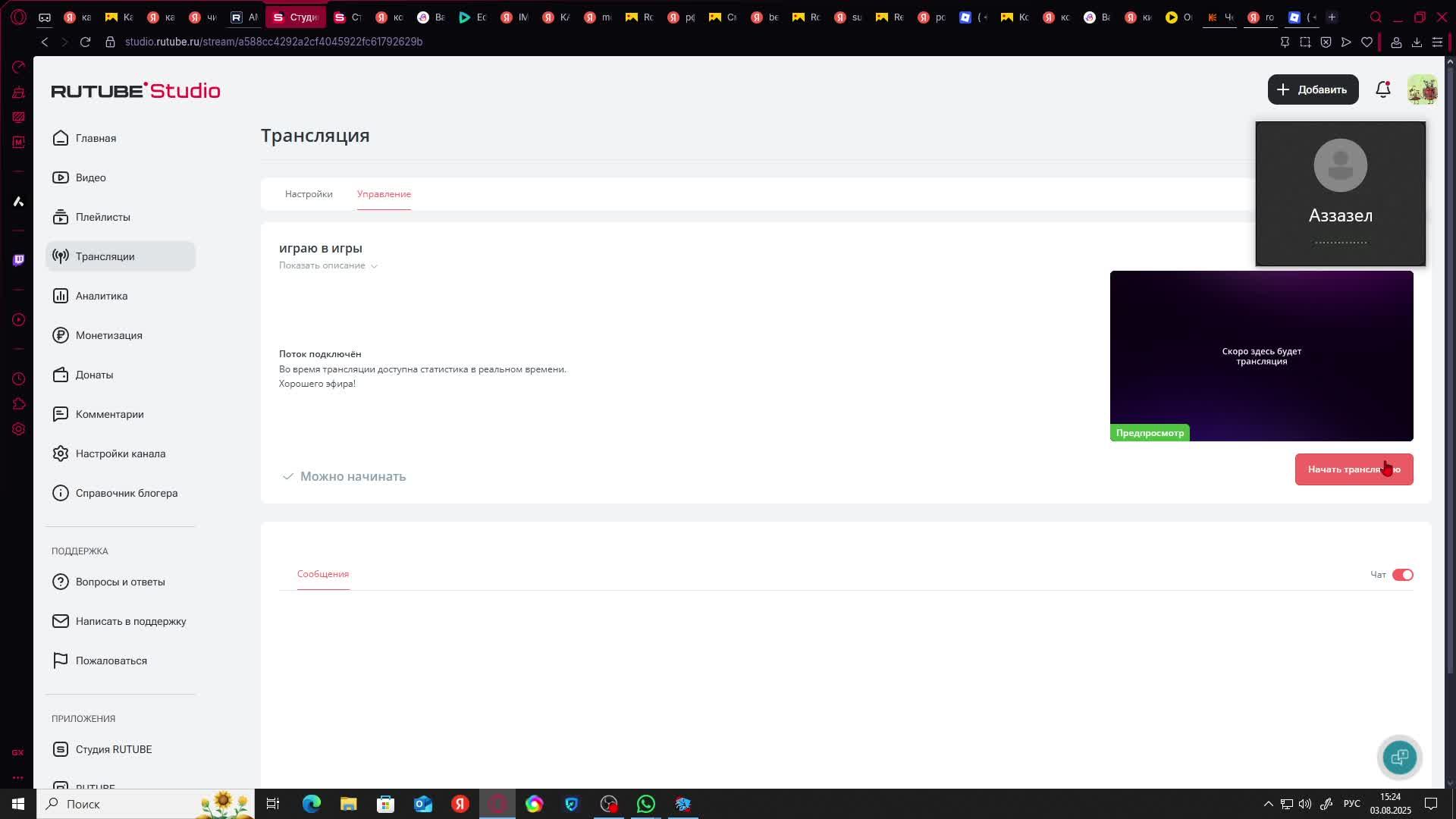Click the stream preview thumbnail
This screenshot has height=819, width=1456.
pos(1261,356)
